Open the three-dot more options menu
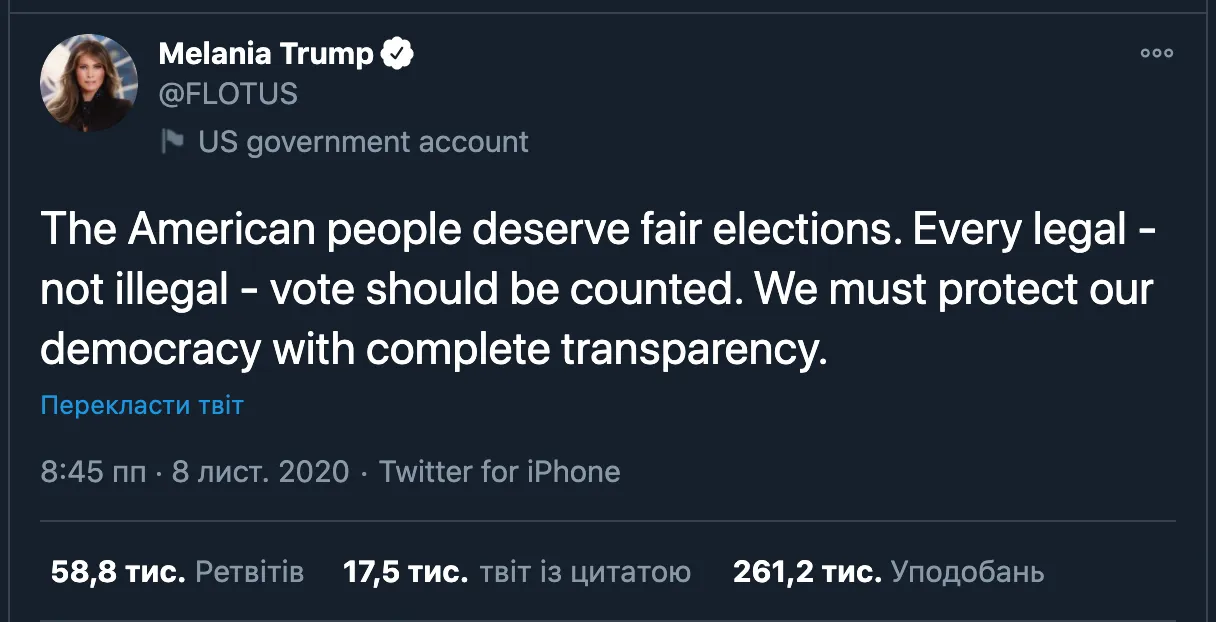This screenshot has height=622, width=1216. tap(1156, 54)
